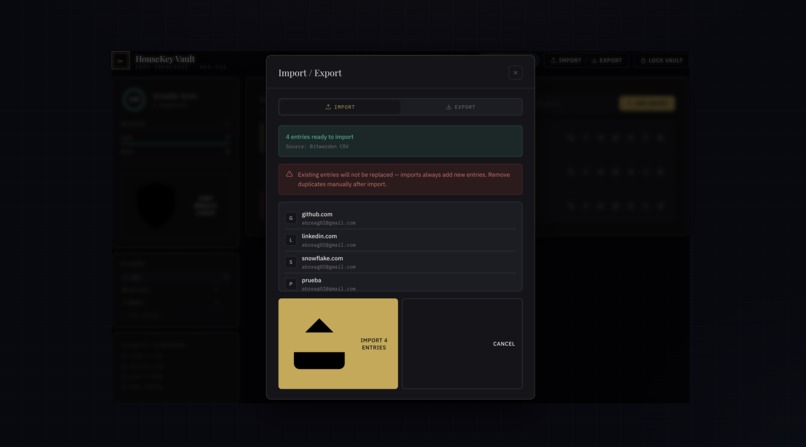
Task: Click the Cancel button
Action: coord(462,344)
